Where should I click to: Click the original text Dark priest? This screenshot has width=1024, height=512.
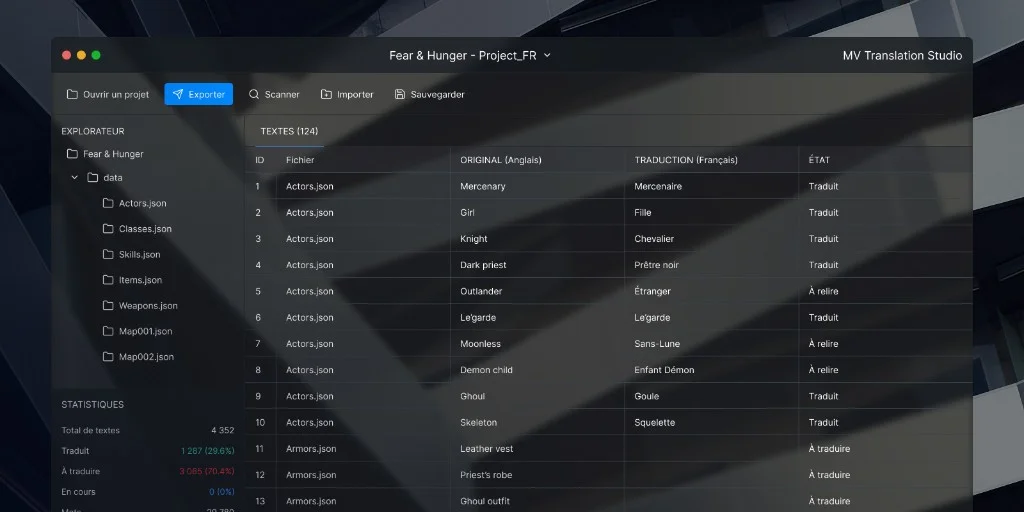pyautogui.click(x=483, y=264)
